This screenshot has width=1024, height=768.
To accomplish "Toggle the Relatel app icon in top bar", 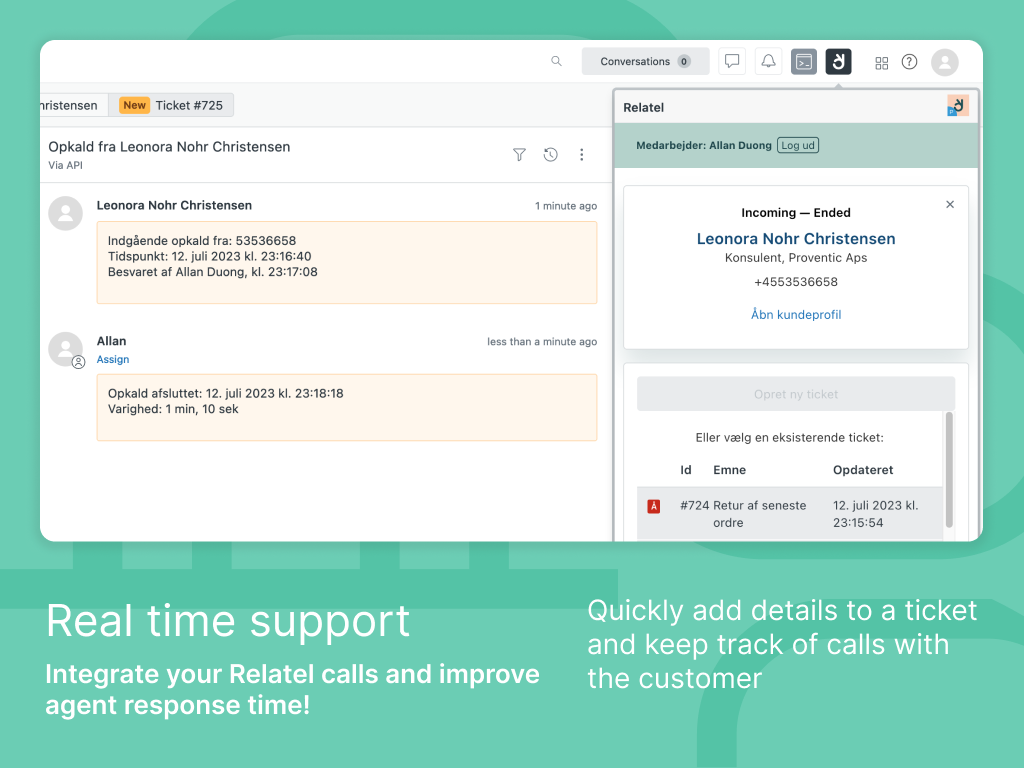I will point(838,62).
